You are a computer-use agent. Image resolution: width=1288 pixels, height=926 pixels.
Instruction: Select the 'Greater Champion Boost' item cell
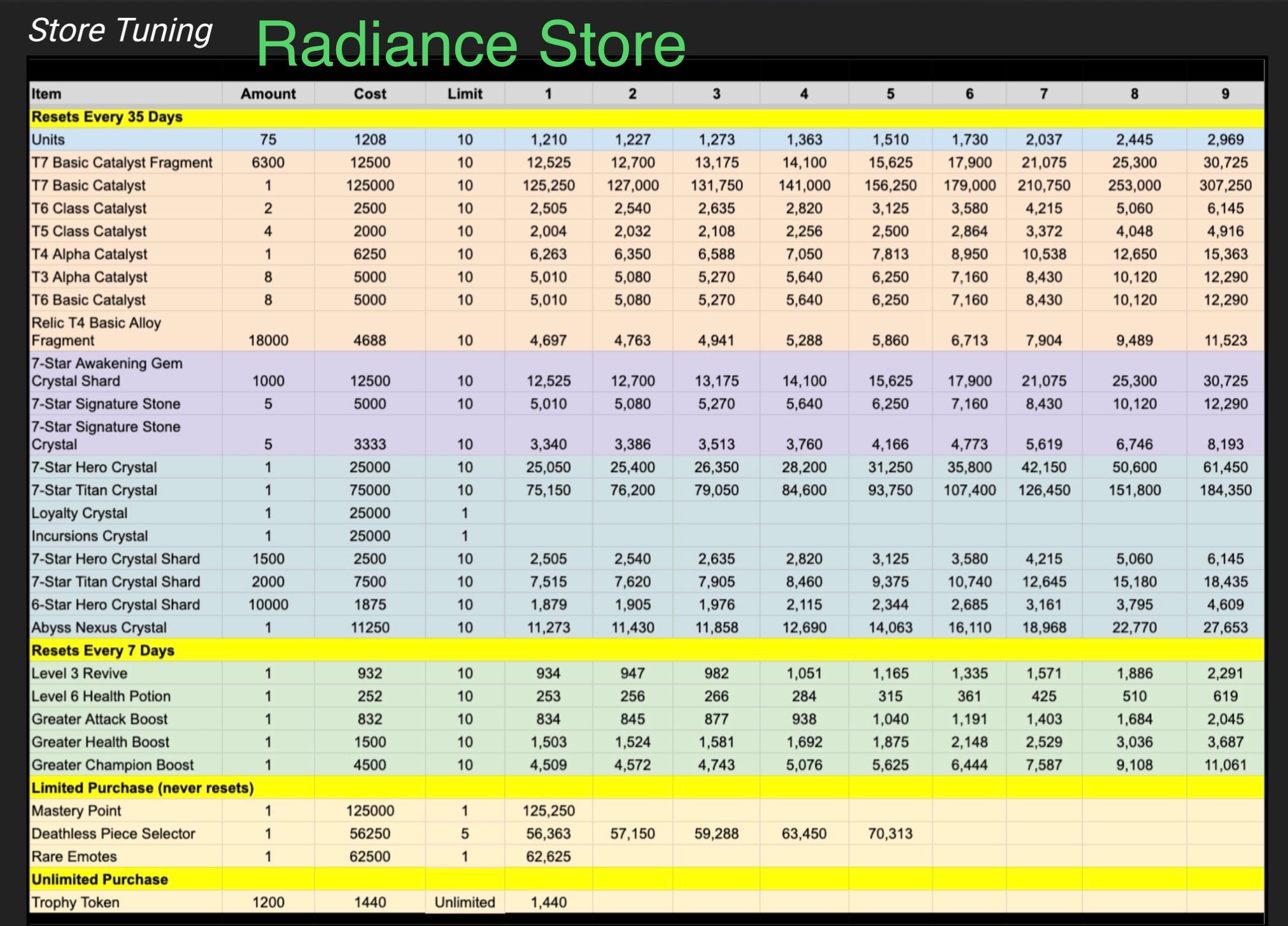125,766
